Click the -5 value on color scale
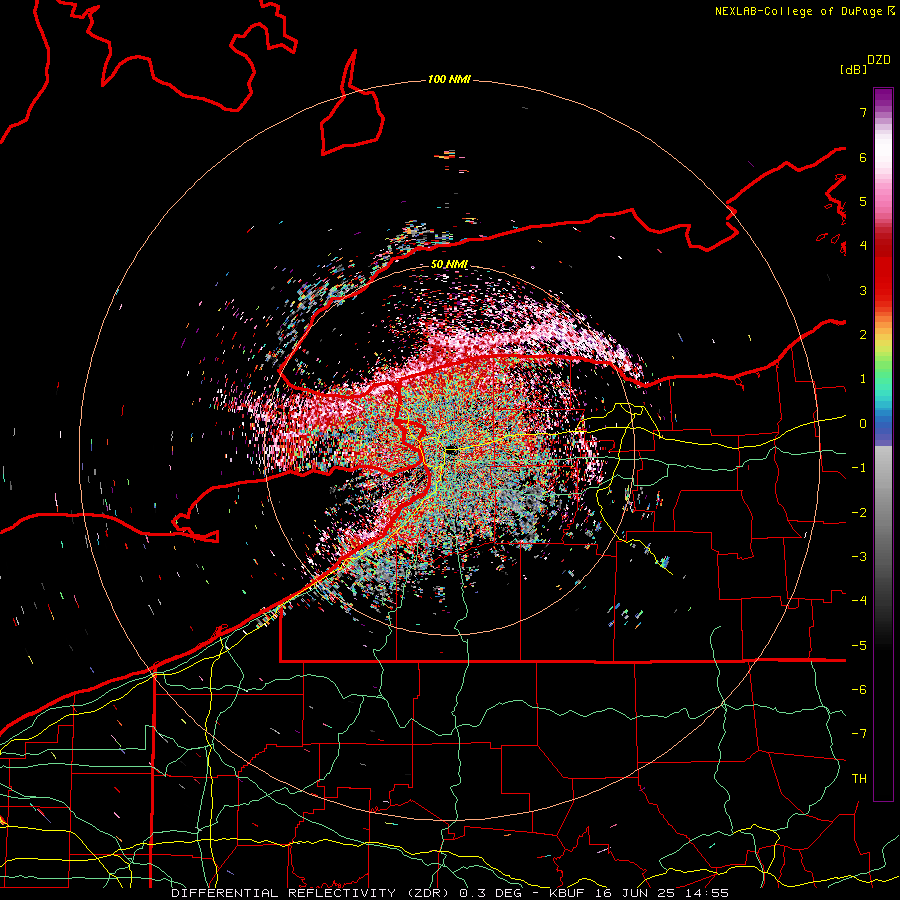The image size is (900, 900). click(859, 646)
